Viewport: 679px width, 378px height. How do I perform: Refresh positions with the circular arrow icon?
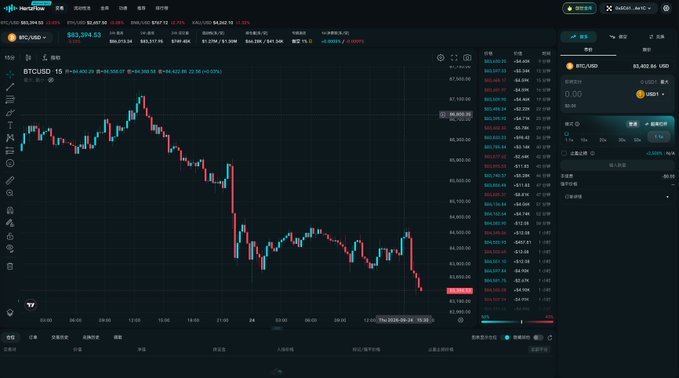(x=550, y=337)
